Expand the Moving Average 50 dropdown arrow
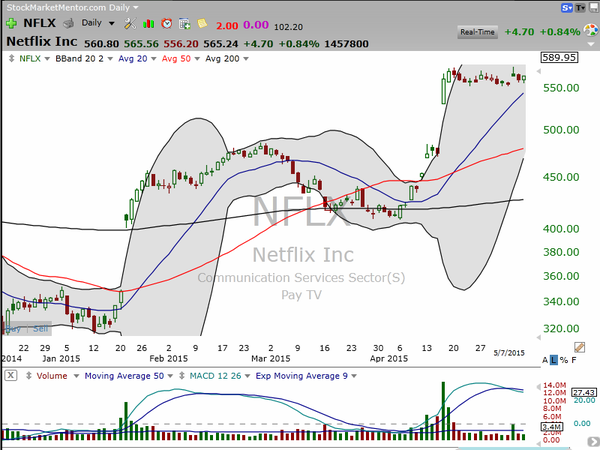Image resolution: width=600 pixels, height=450 pixels. (170, 376)
